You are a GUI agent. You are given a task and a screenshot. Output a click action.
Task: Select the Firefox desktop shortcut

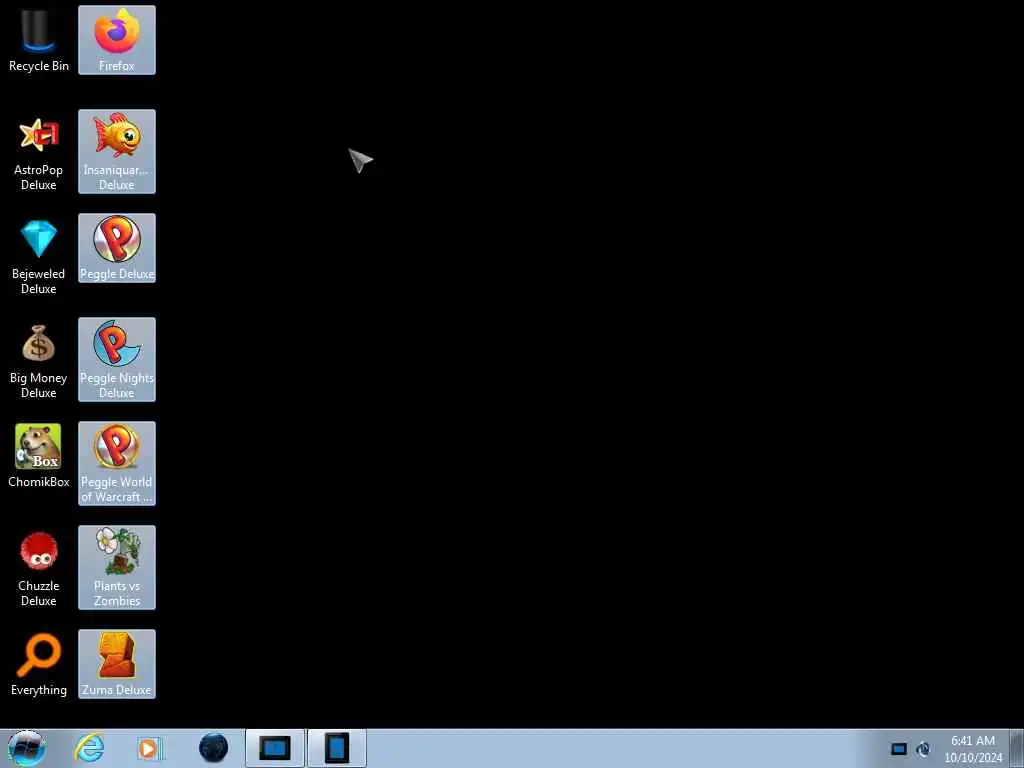(117, 40)
